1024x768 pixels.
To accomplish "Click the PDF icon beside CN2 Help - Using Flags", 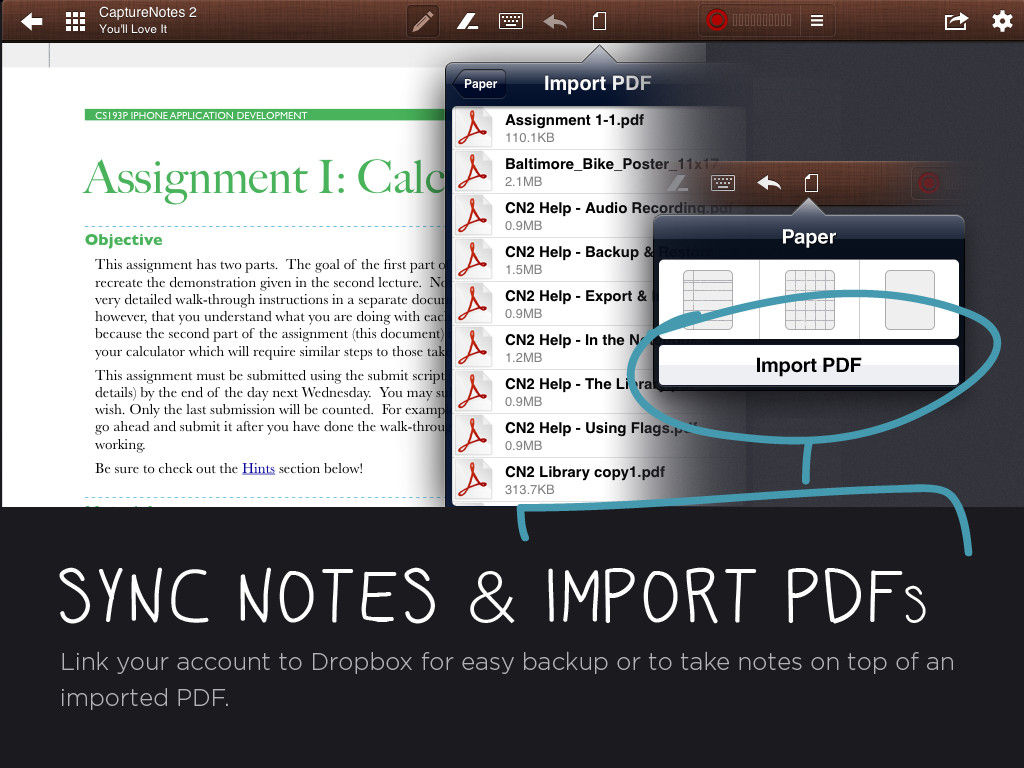I will pos(473,436).
